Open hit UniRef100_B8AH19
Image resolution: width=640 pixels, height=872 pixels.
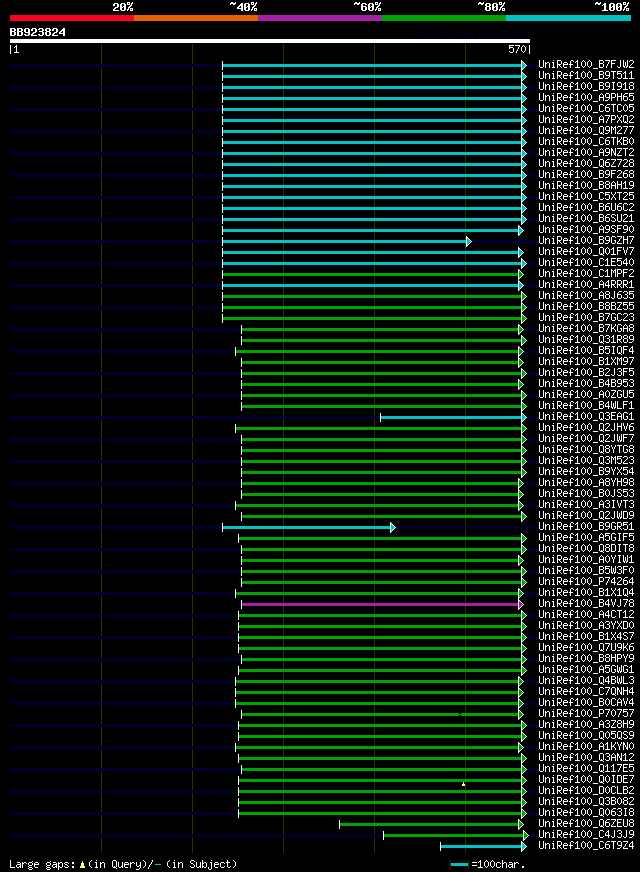[586, 186]
